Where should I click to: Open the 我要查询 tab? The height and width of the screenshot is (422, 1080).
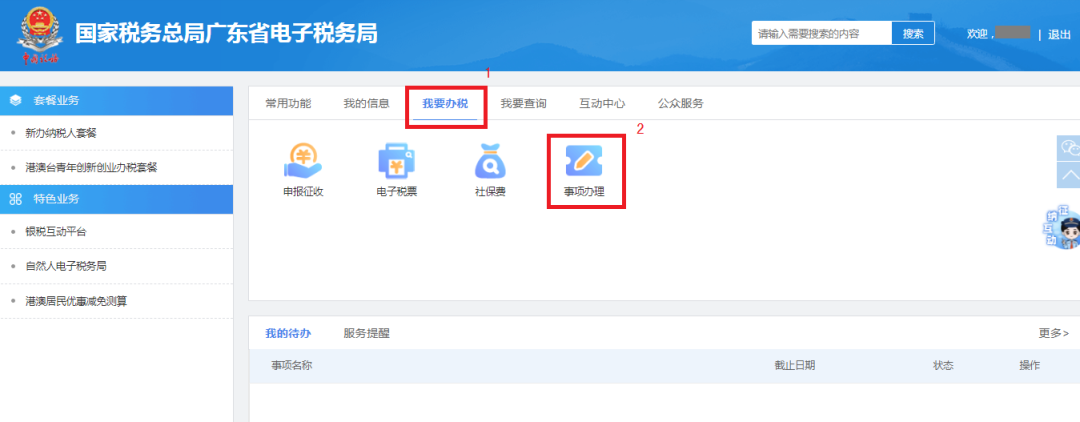(x=523, y=104)
